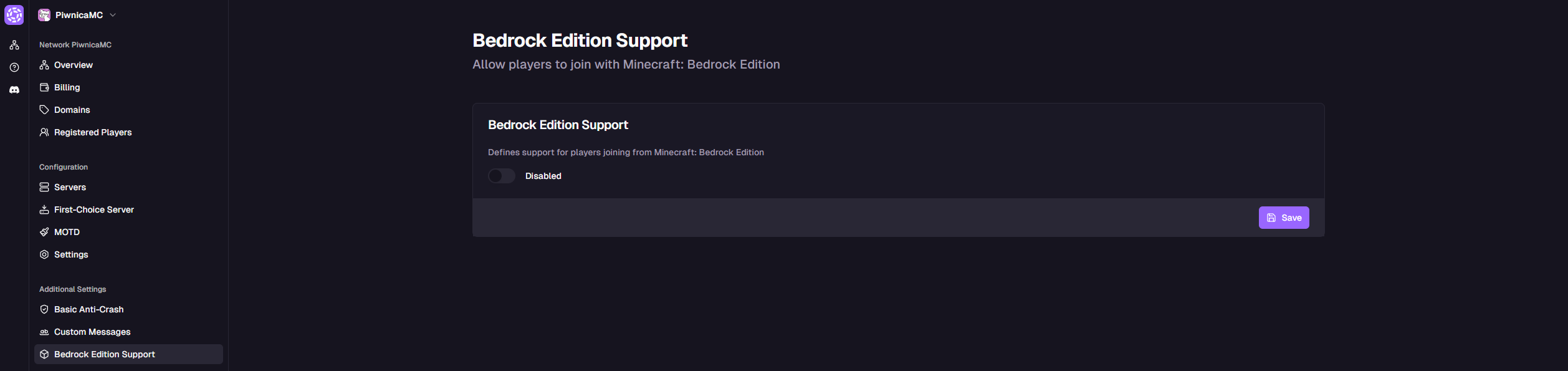Click the network/hierarchy icon in leftmost rail

(14, 44)
